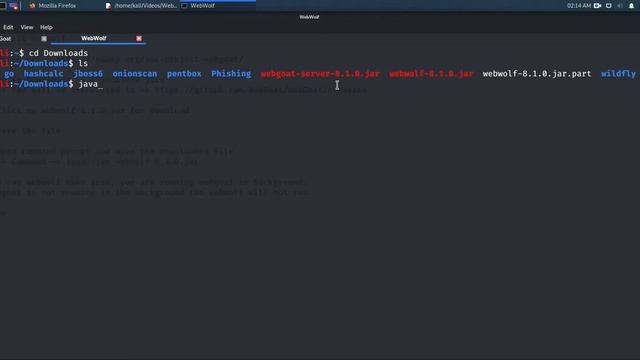Click the WebWolf window title text
640x360 pixels.
tap(309, 17)
